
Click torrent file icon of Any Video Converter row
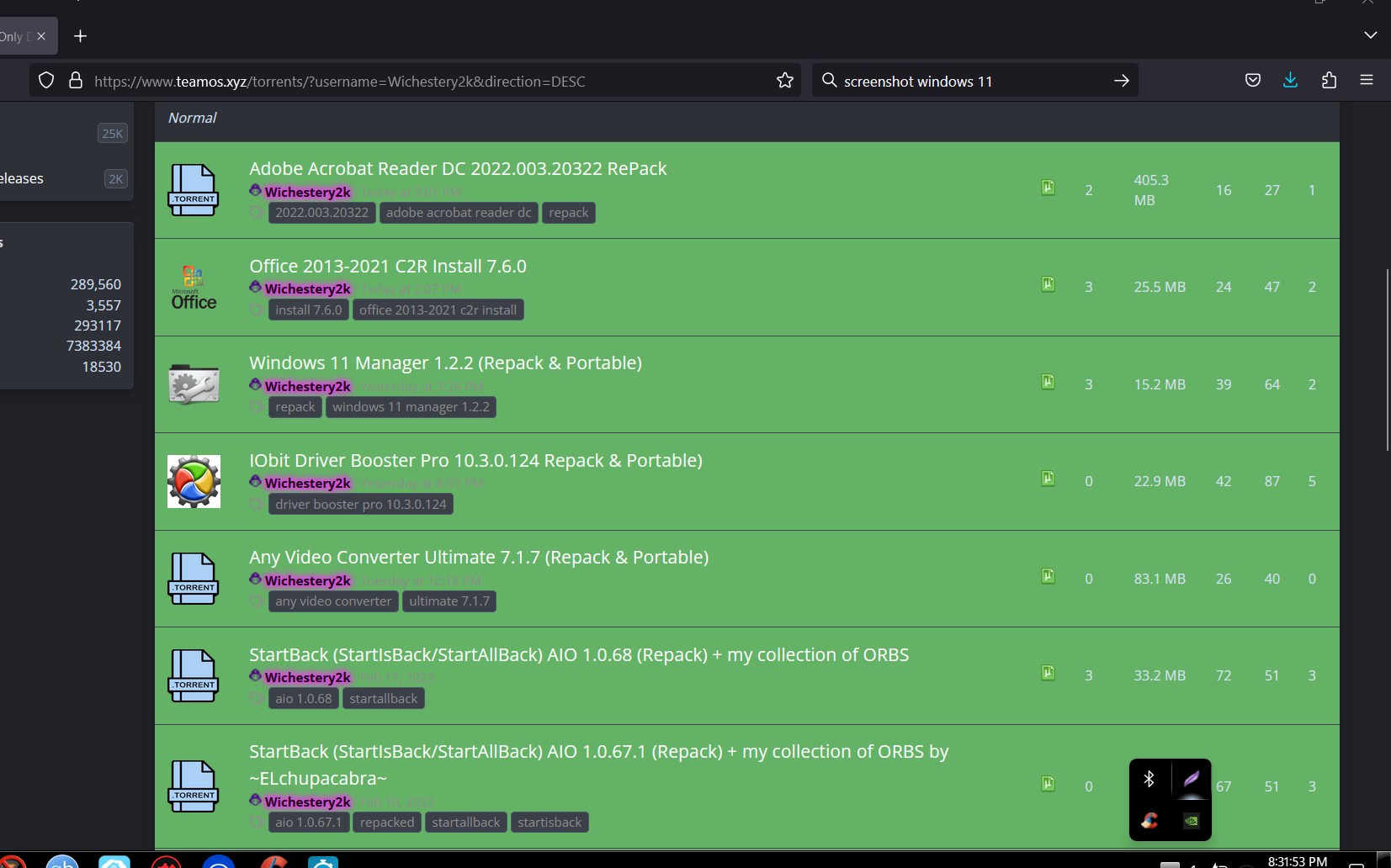tap(194, 579)
